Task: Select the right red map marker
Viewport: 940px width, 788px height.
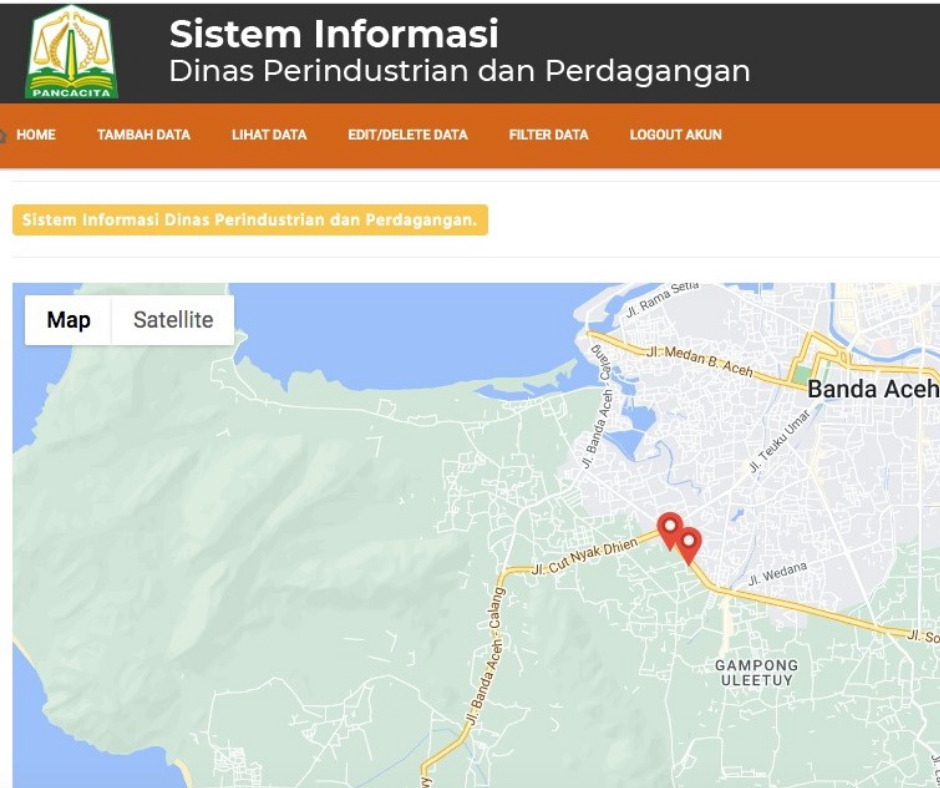Action: click(x=688, y=543)
